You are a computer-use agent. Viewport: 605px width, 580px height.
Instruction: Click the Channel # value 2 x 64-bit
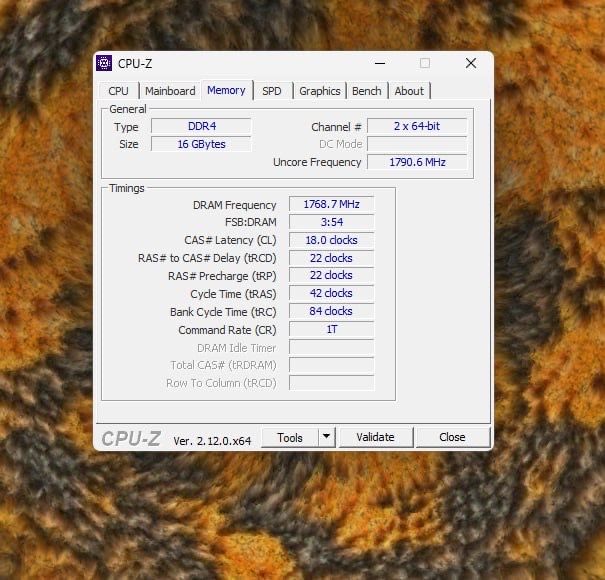tap(417, 126)
